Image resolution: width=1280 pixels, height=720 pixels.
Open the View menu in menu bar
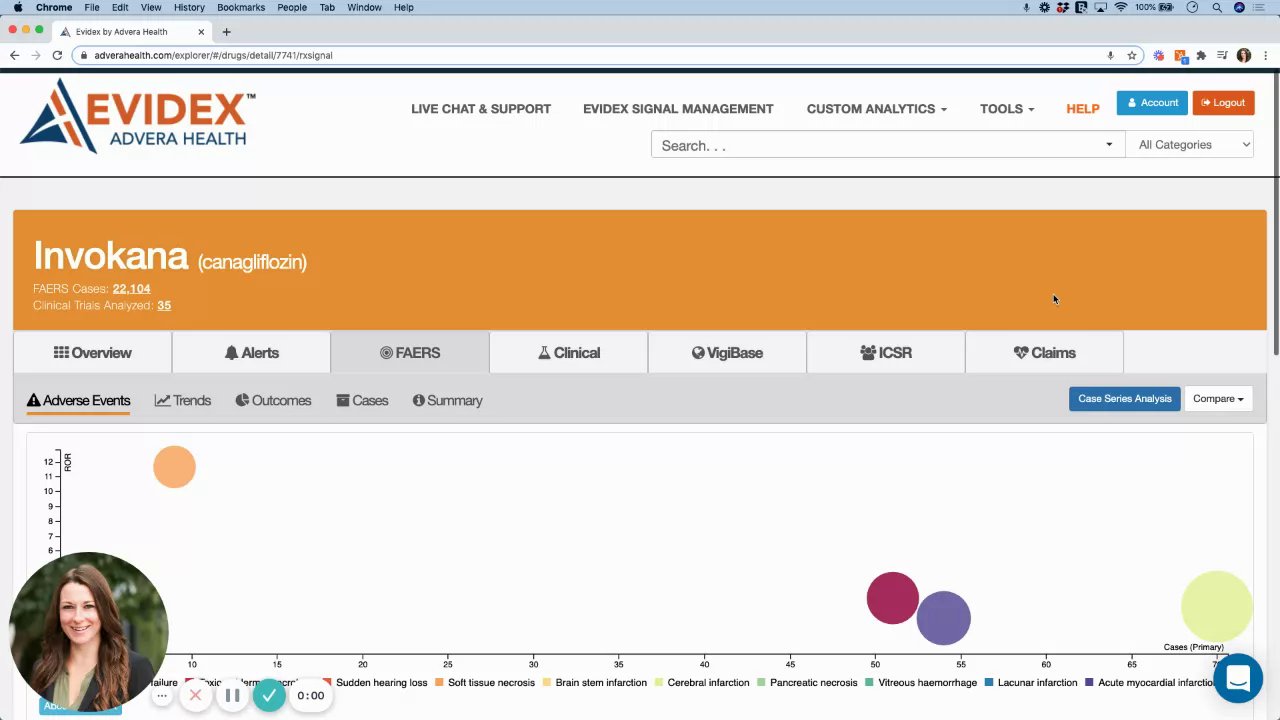(151, 7)
